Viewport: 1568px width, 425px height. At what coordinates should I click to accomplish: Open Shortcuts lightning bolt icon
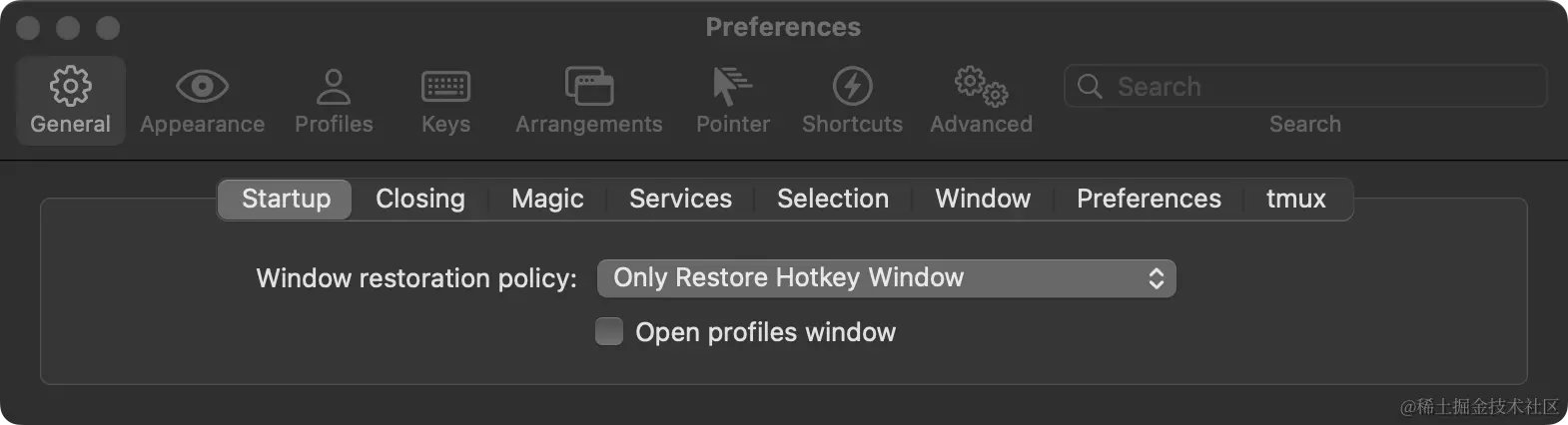pos(852,87)
